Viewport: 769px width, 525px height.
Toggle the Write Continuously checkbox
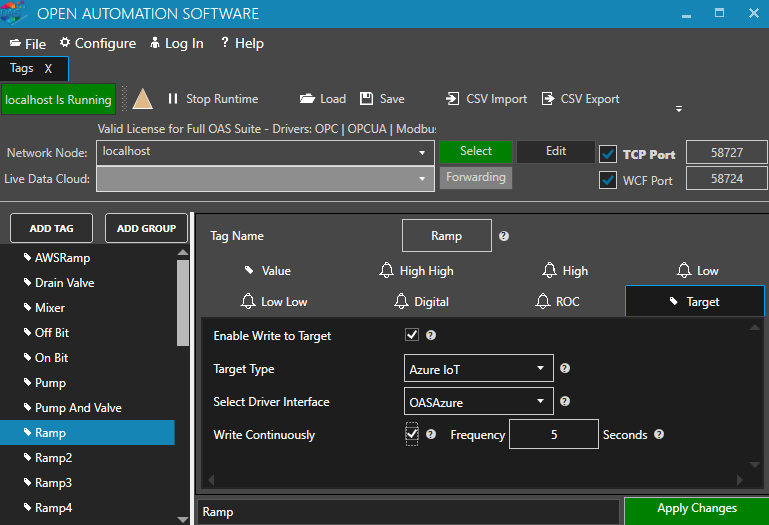pyautogui.click(x=411, y=434)
